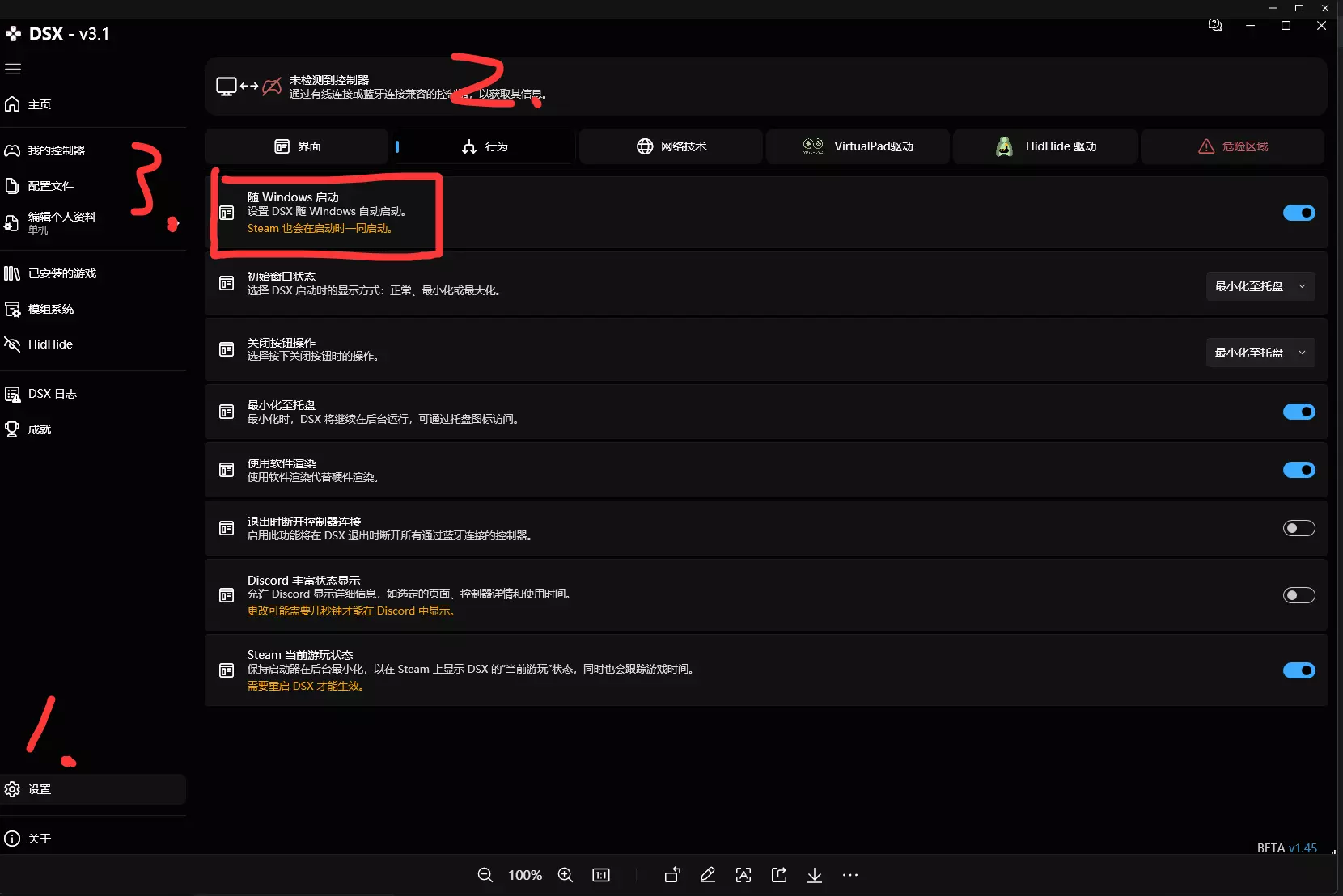Open the 危险区域 danger zone tab
1343x896 pixels.
point(1232,146)
